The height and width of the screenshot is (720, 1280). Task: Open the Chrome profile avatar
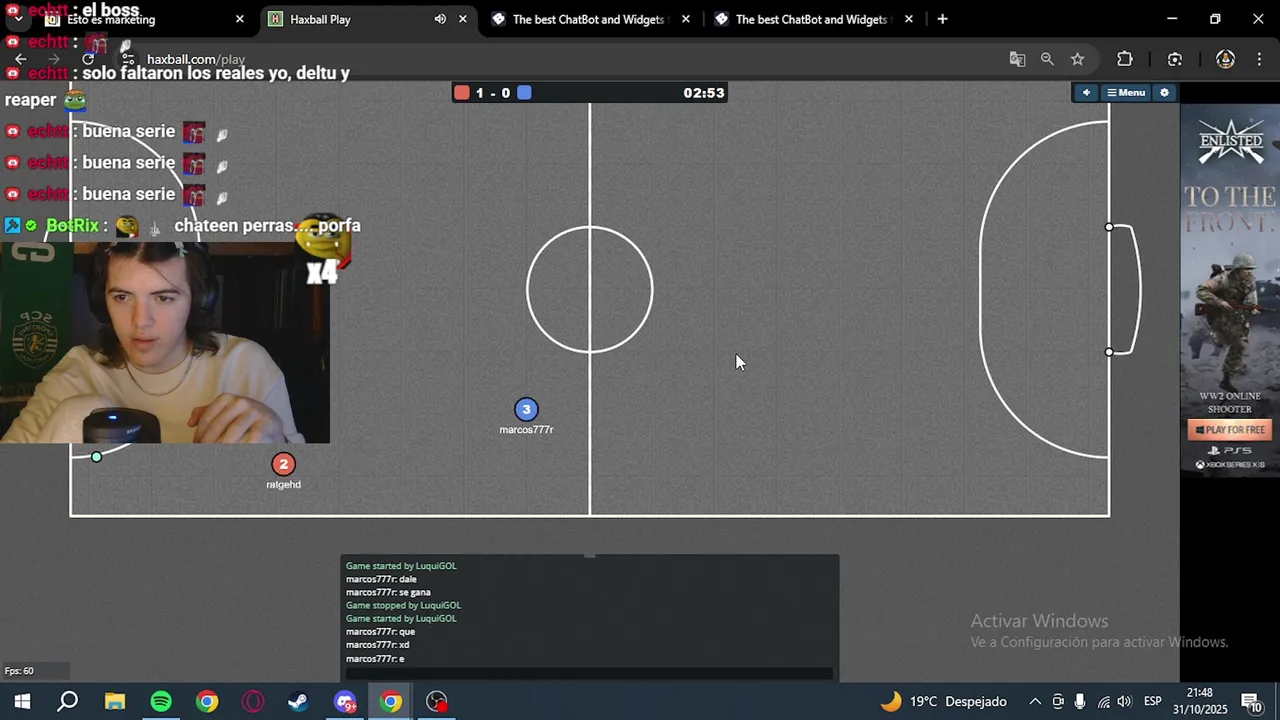click(1225, 59)
